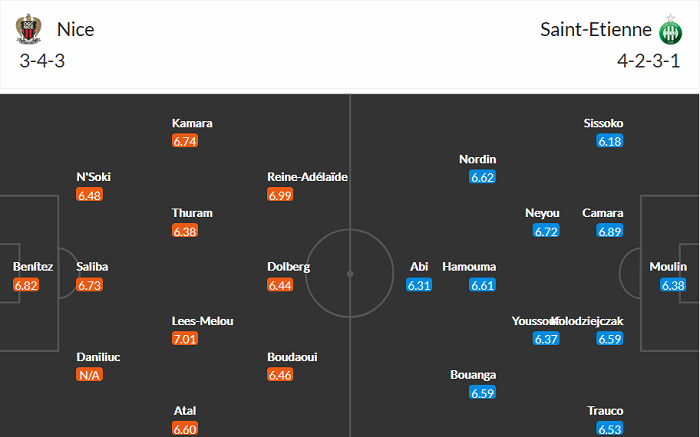
Task: Click the Nice club crest icon
Action: (31, 30)
